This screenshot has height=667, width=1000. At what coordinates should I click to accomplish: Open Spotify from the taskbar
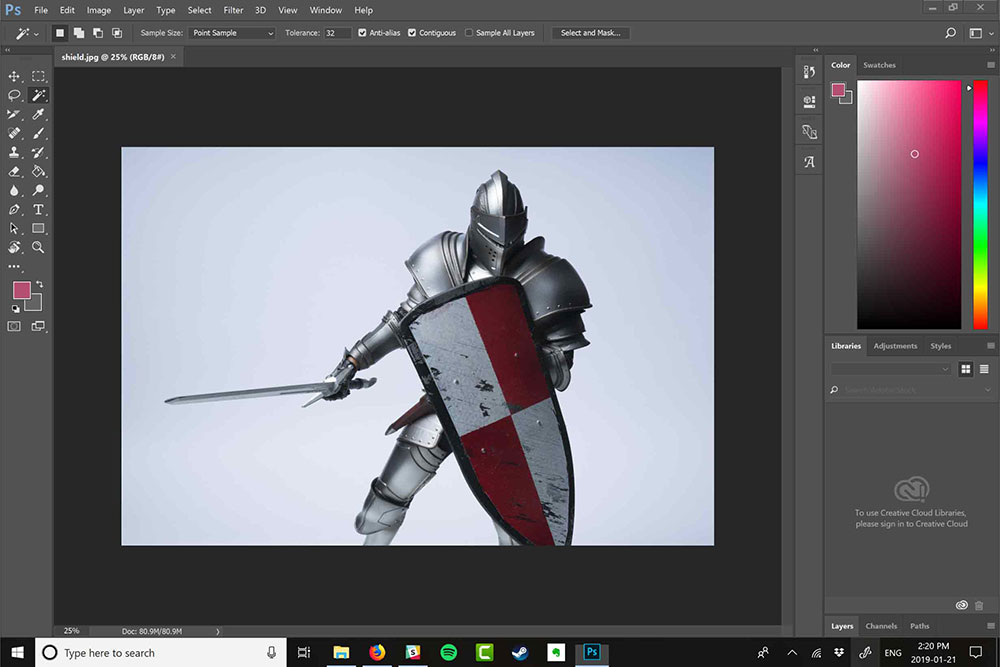click(x=449, y=652)
